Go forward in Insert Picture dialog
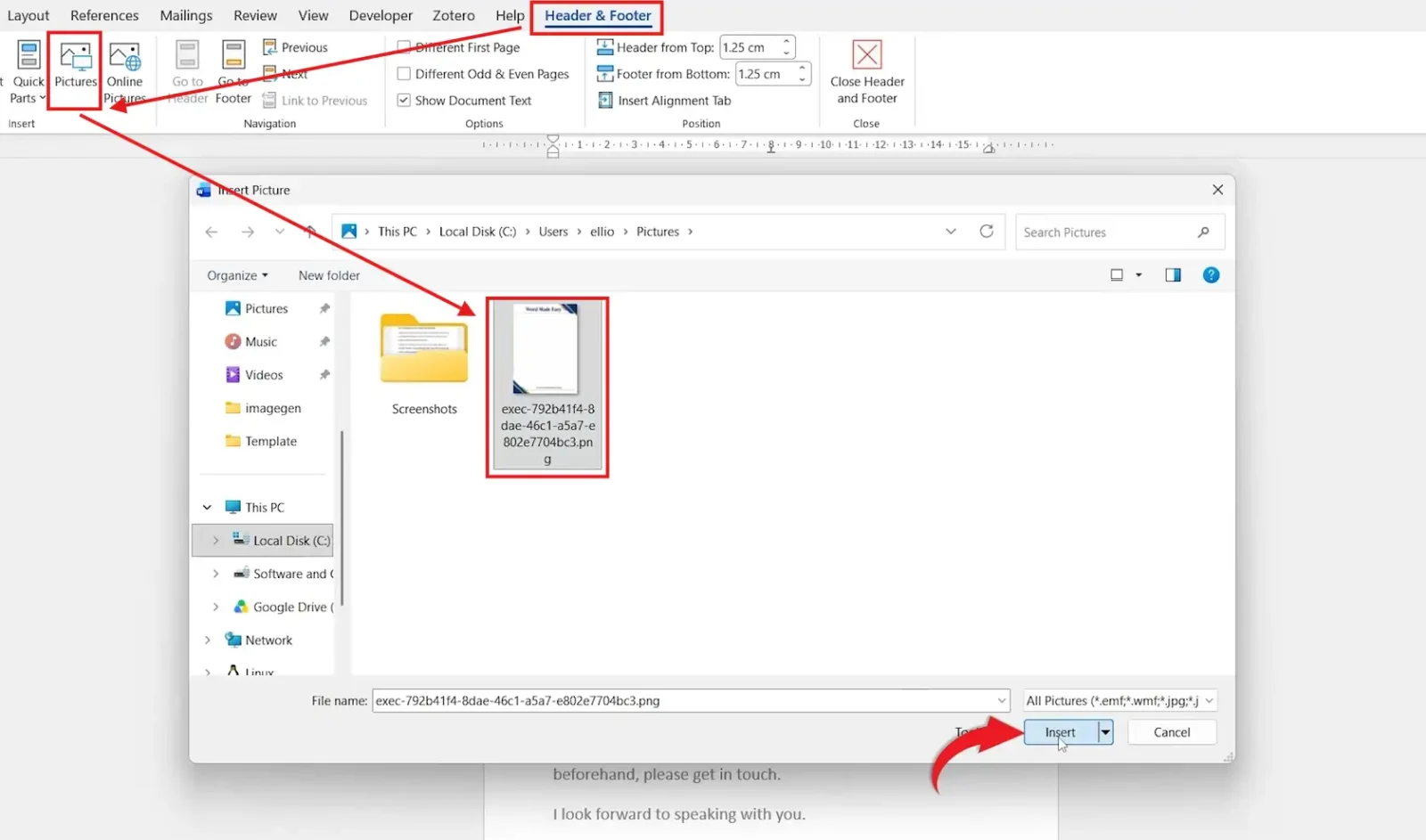 (248, 232)
